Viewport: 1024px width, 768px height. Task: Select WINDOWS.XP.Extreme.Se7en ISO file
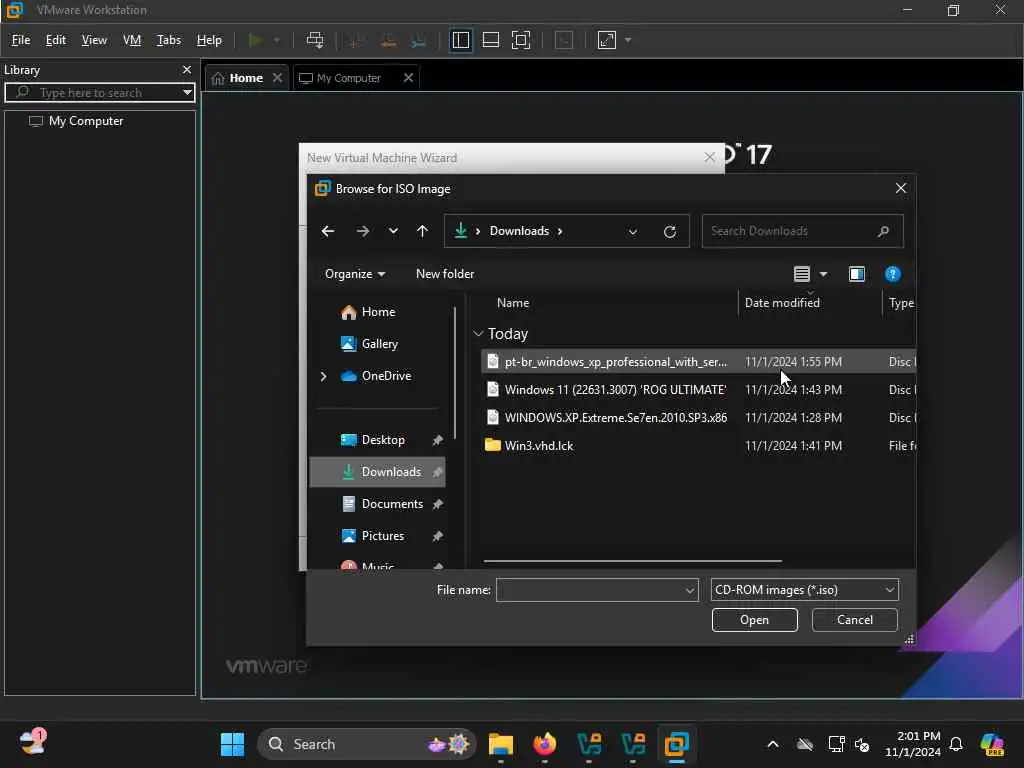[698, 418]
